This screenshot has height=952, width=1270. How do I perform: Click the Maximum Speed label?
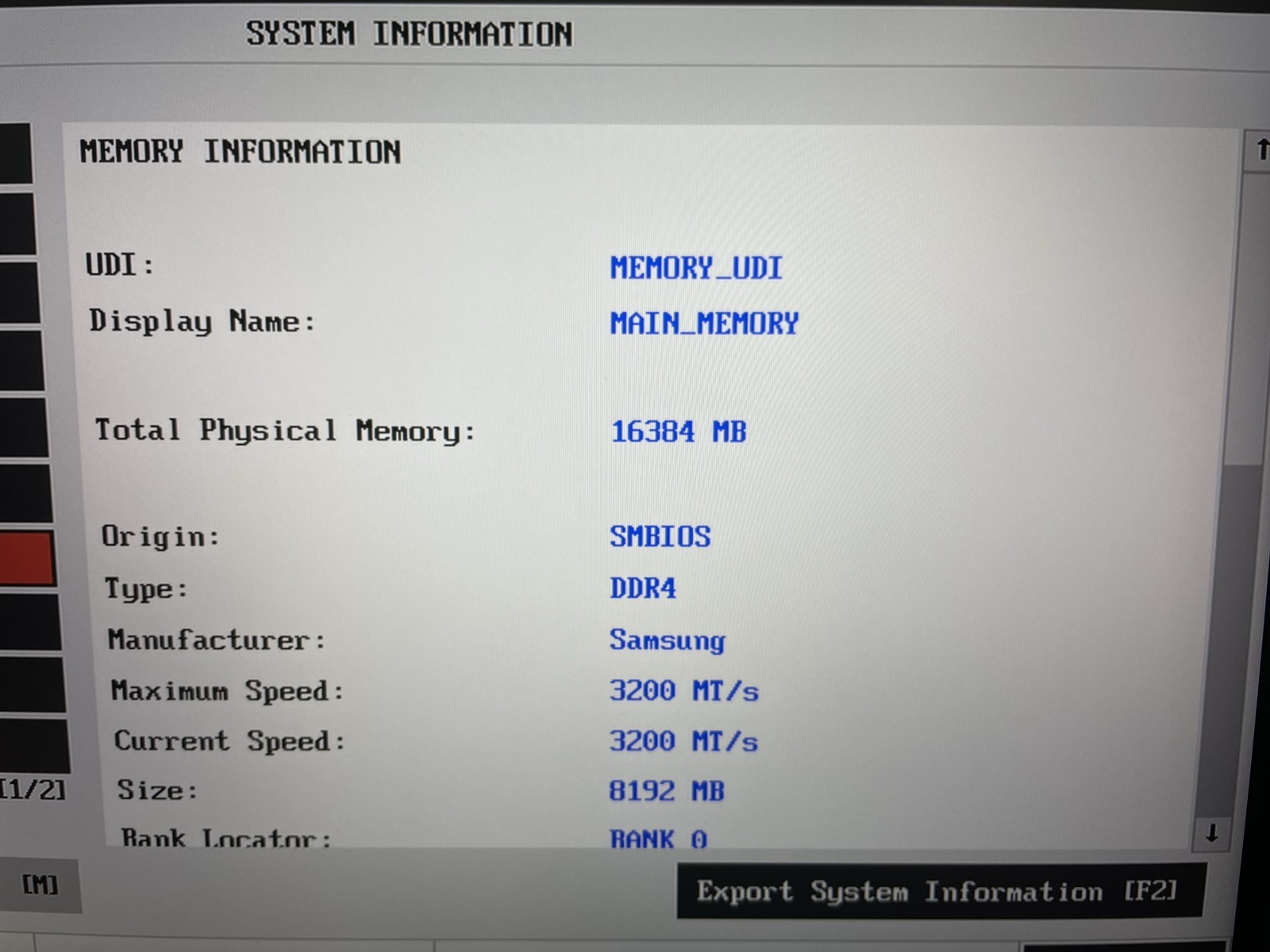tap(227, 690)
